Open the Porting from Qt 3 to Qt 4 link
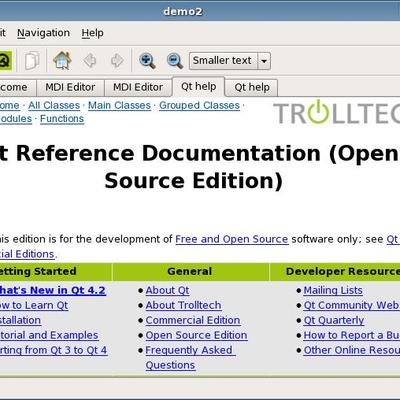This screenshot has height=400, width=400. (54, 350)
